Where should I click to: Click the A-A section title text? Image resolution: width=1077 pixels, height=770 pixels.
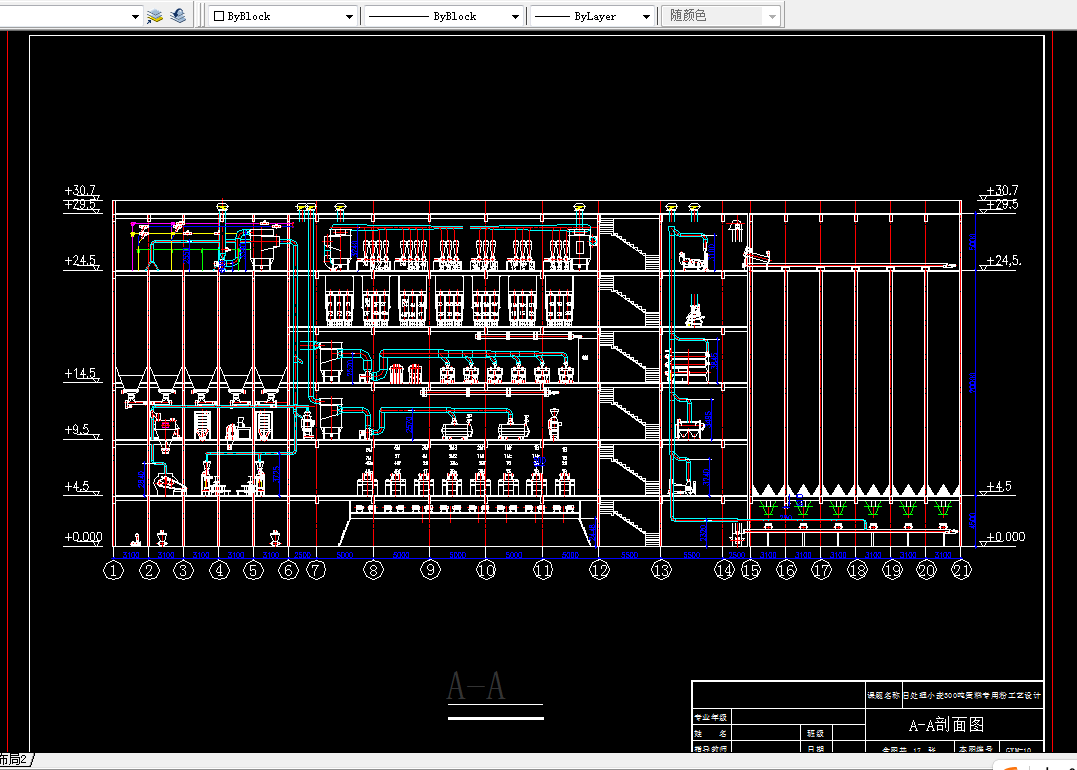[x=476, y=686]
